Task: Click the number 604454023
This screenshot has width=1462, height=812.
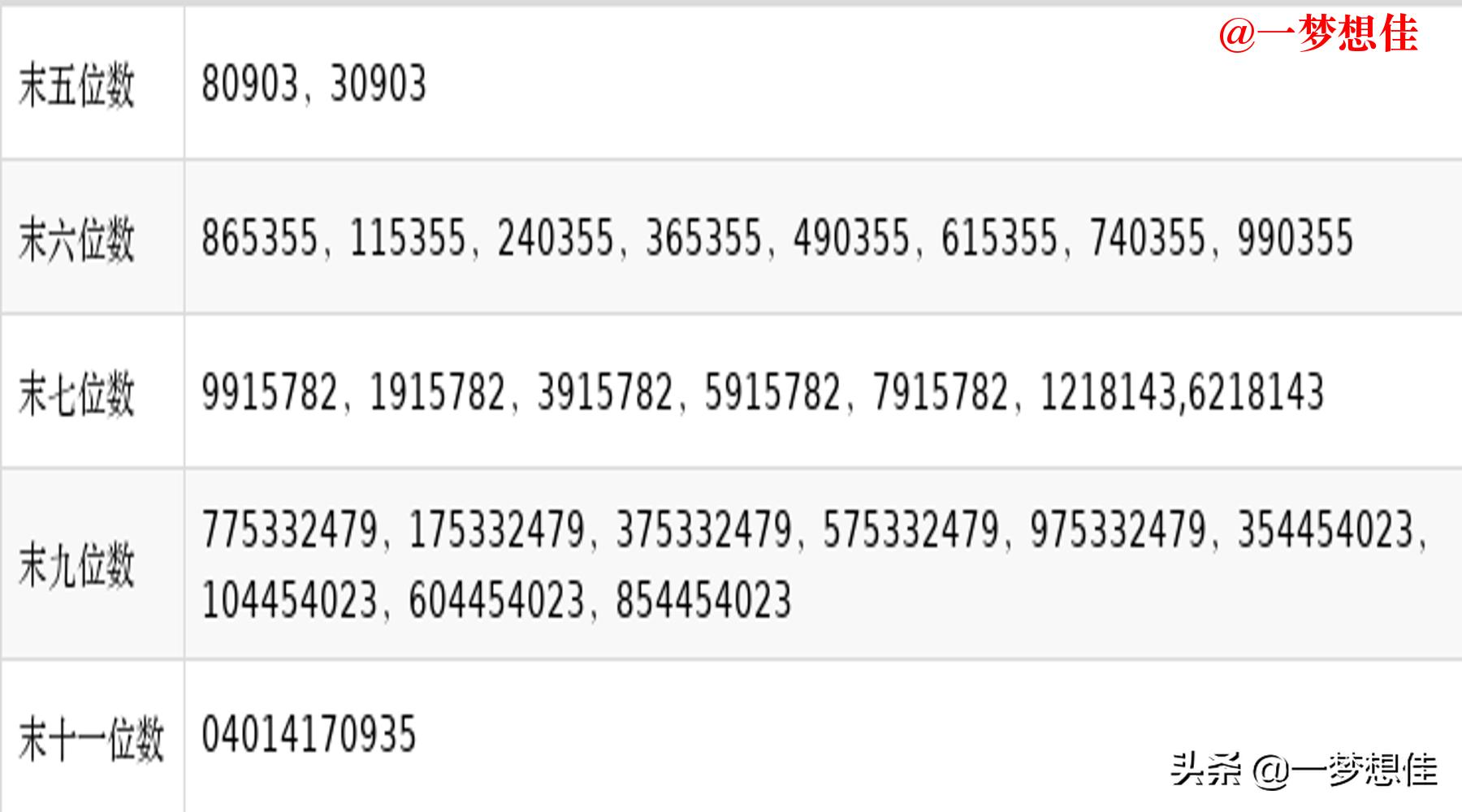Action: (497, 601)
